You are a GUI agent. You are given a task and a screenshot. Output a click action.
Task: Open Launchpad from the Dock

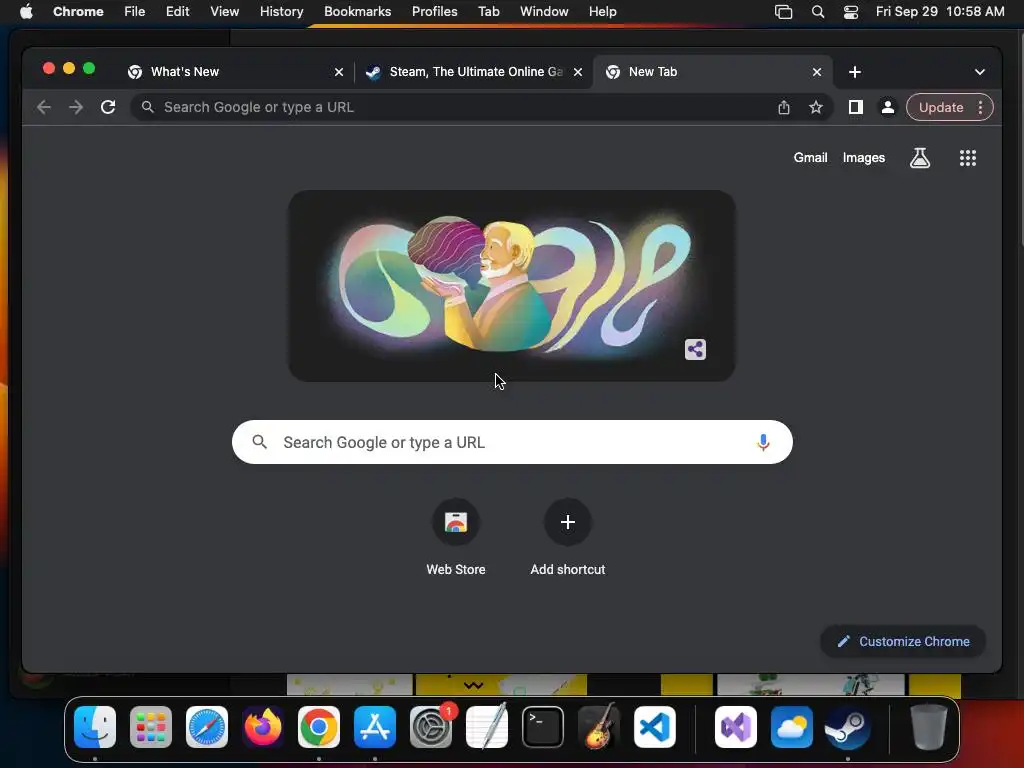(151, 727)
